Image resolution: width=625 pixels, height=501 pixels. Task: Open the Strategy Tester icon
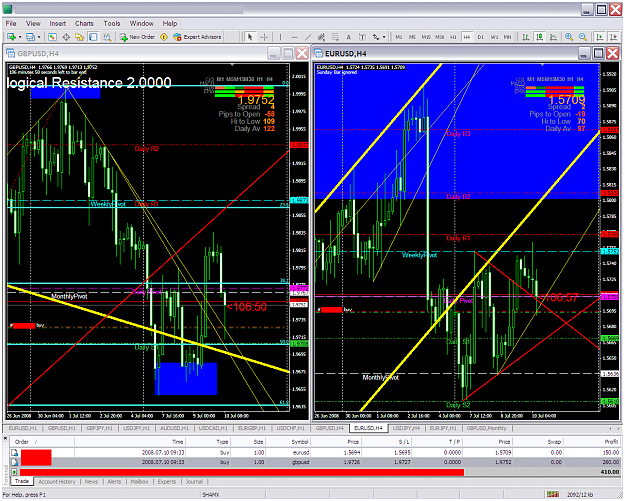(107, 37)
